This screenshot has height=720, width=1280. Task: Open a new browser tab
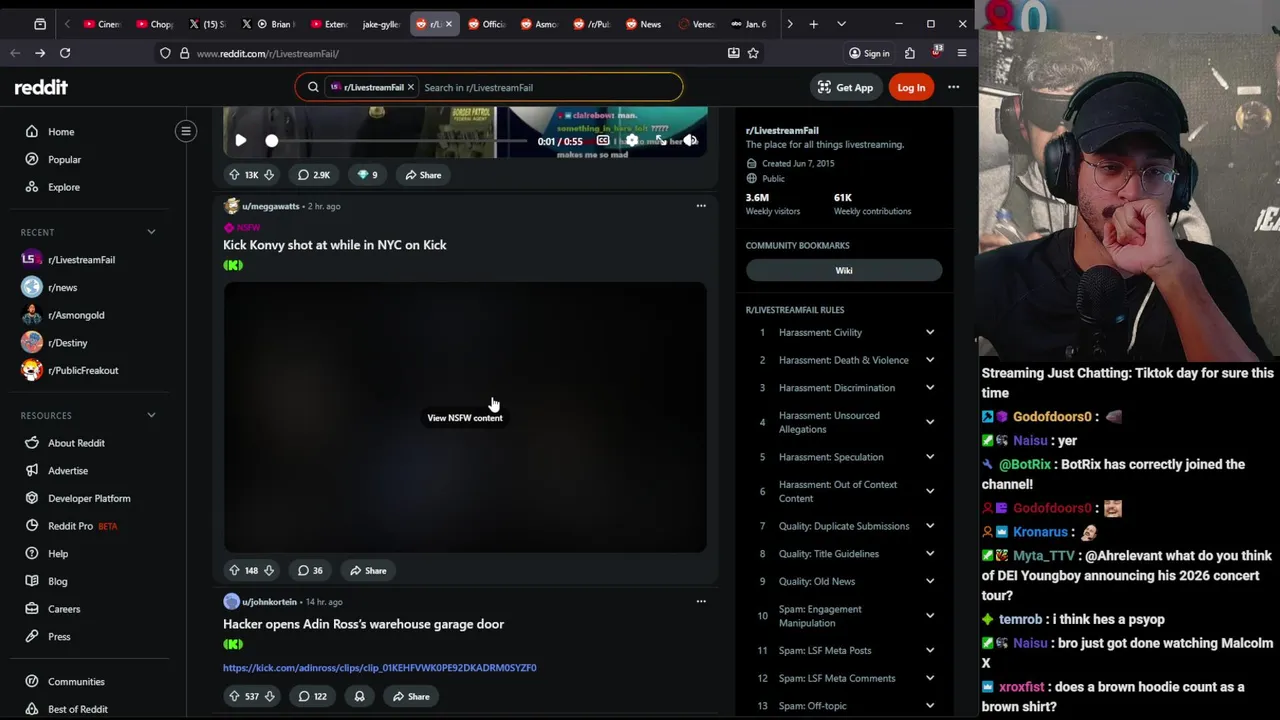pos(813,24)
